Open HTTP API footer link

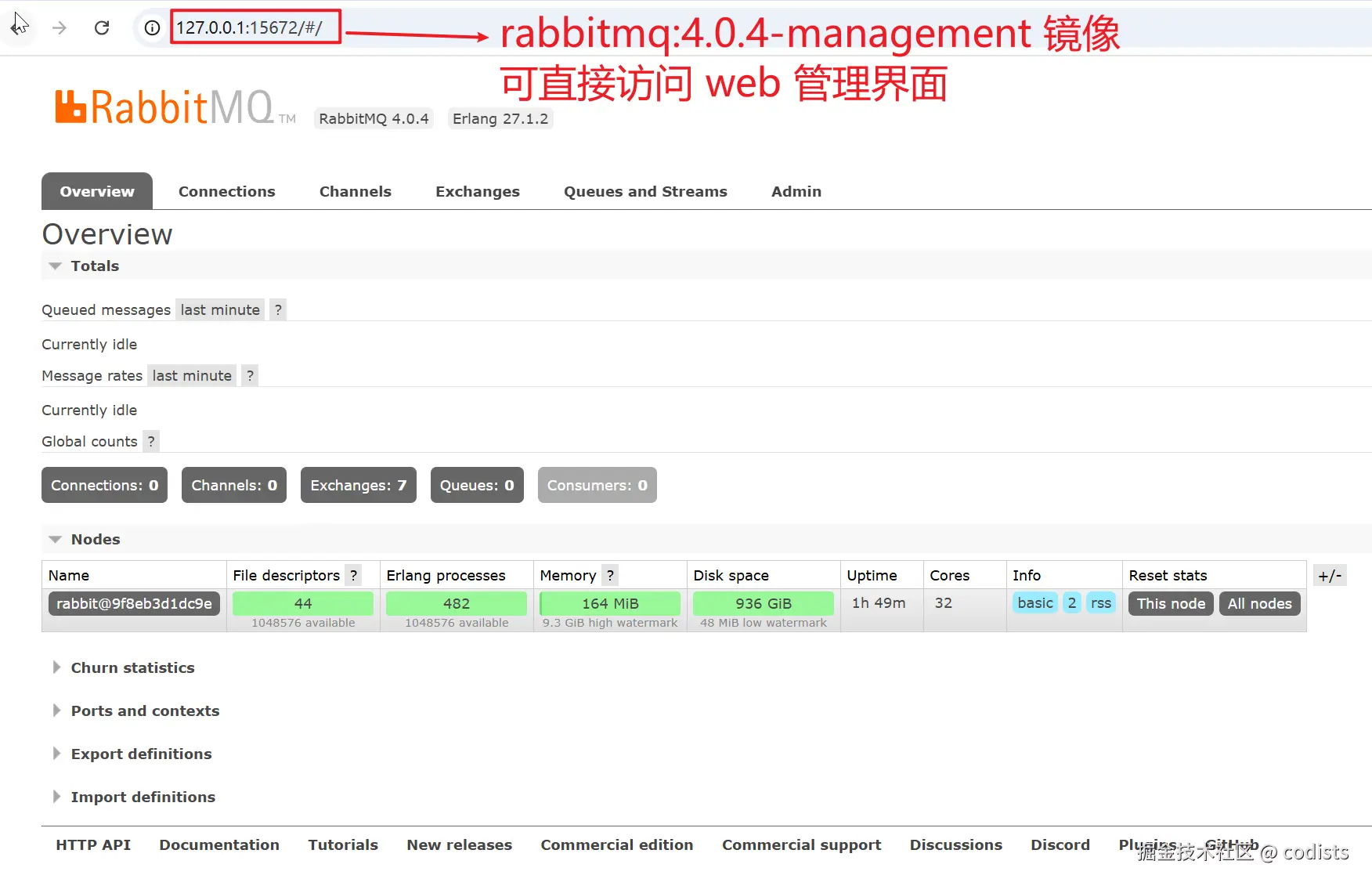click(x=93, y=845)
